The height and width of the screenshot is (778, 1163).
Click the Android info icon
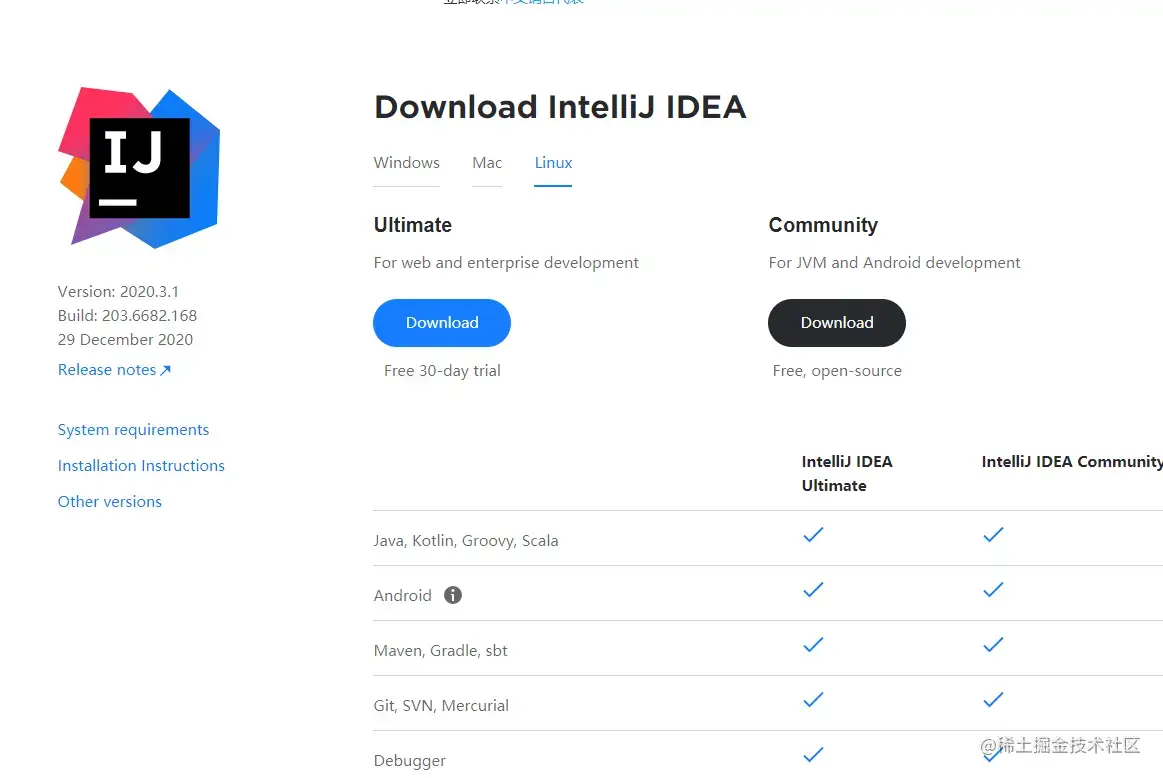452,595
